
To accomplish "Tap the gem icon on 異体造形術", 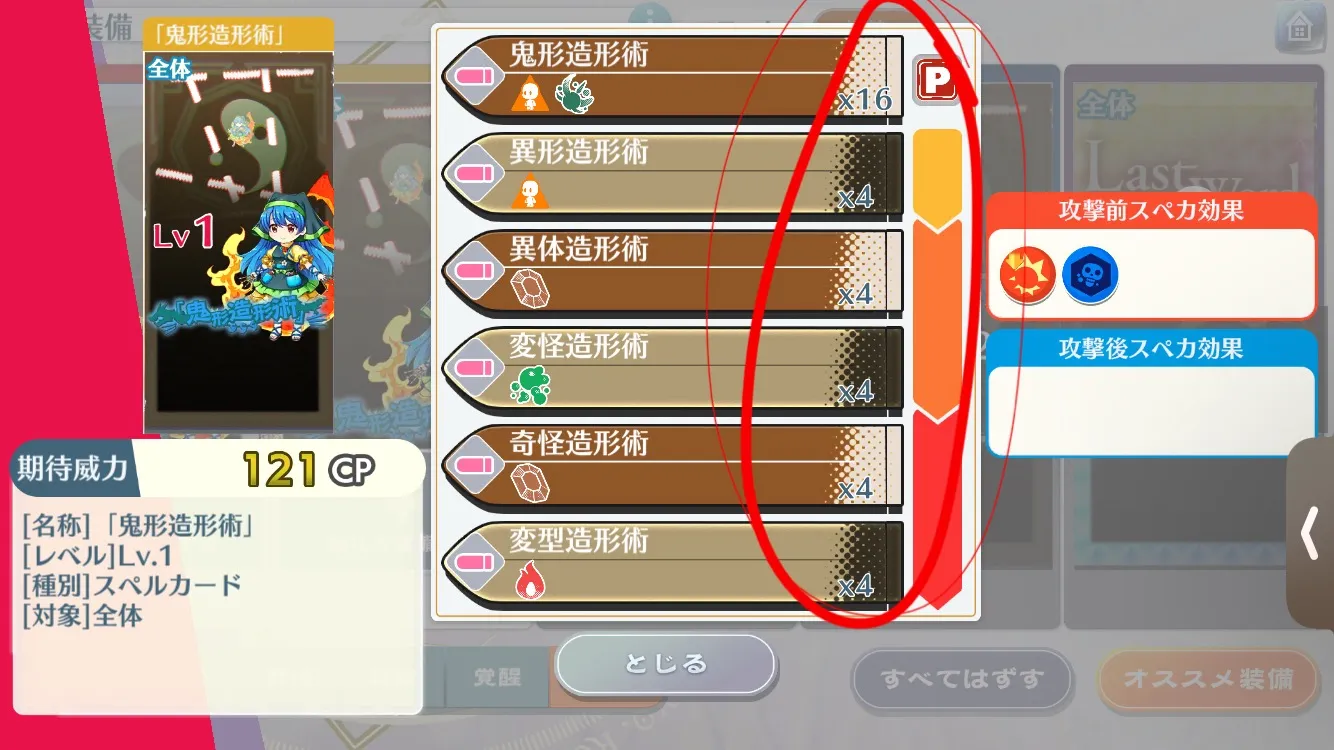I will pos(529,290).
